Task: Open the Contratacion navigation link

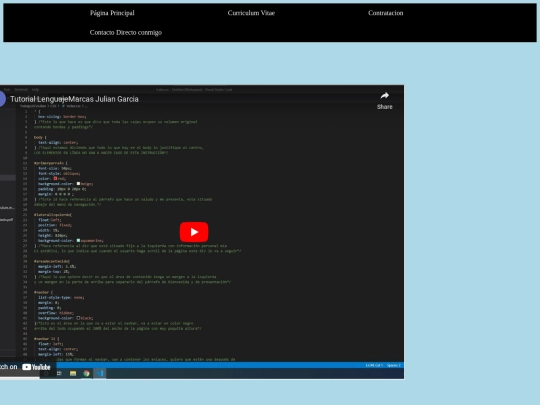Action: click(385, 13)
